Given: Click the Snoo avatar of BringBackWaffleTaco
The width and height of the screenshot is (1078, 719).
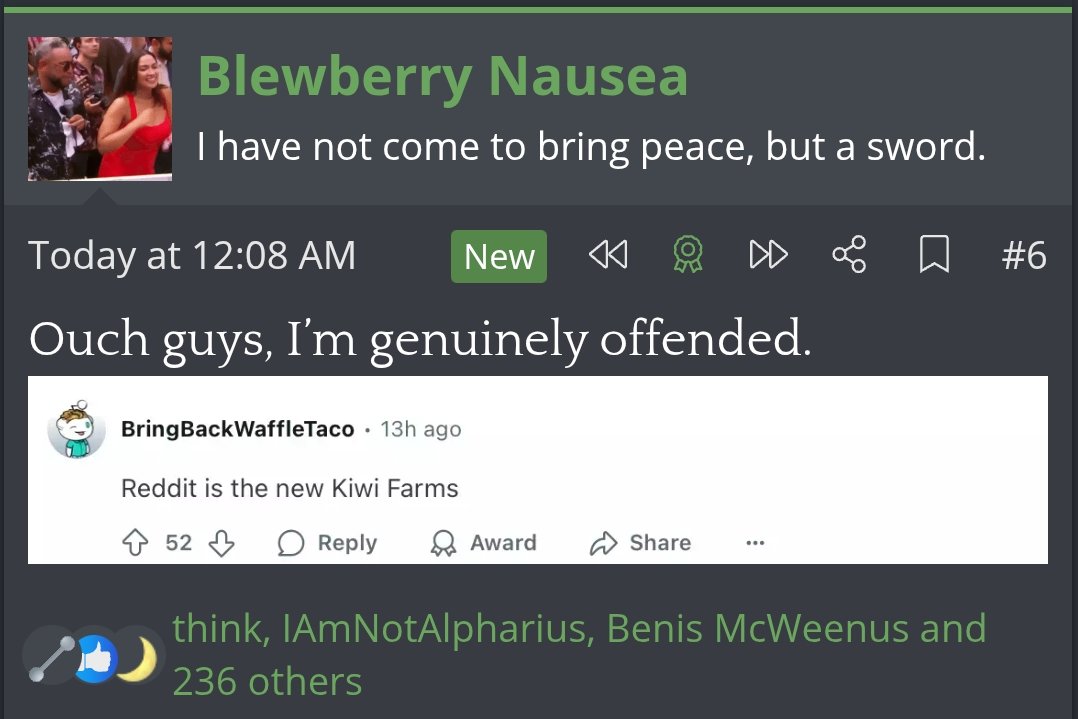Looking at the screenshot, I should (77, 430).
